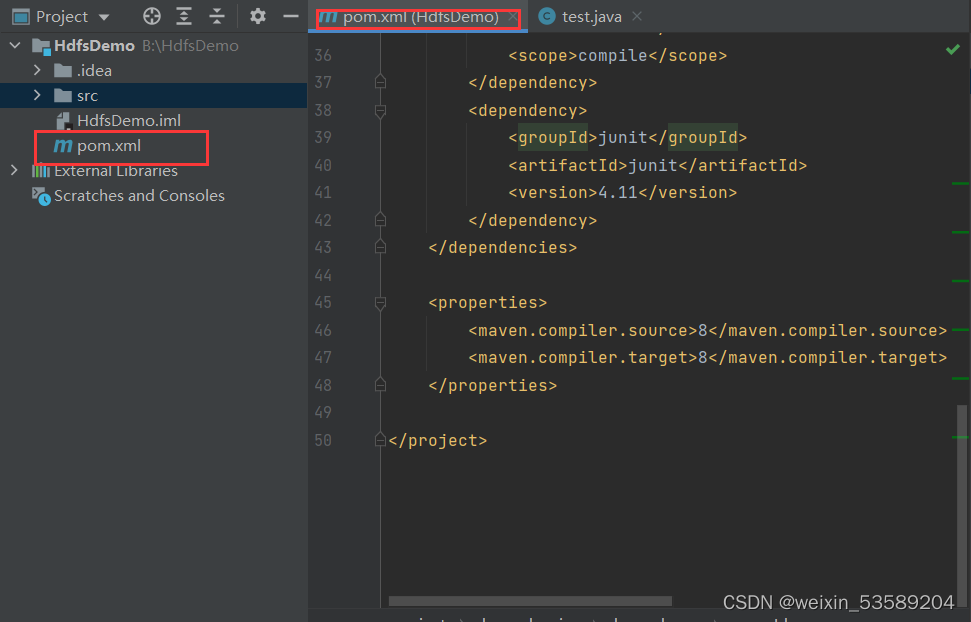The image size is (971, 622).
Task: Open Project panel settings gear icon
Action: (x=257, y=16)
